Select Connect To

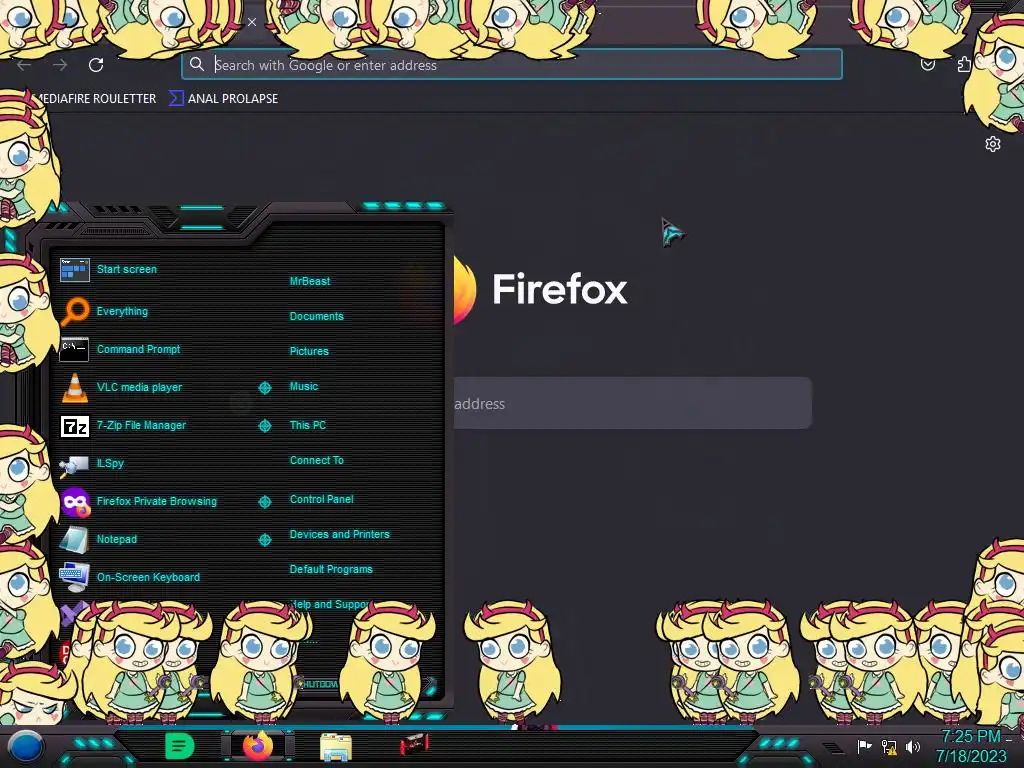click(x=316, y=460)
